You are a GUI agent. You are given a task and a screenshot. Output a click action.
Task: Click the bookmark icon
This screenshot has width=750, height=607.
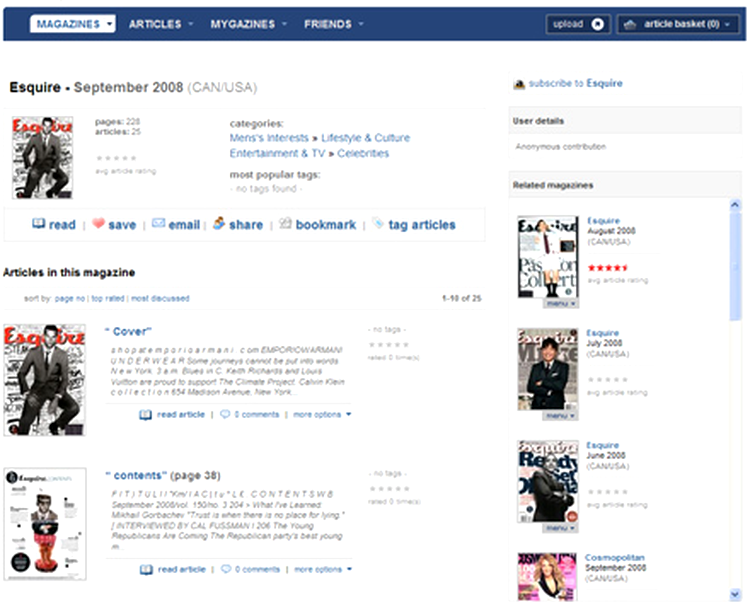click(x=285, y=223)
